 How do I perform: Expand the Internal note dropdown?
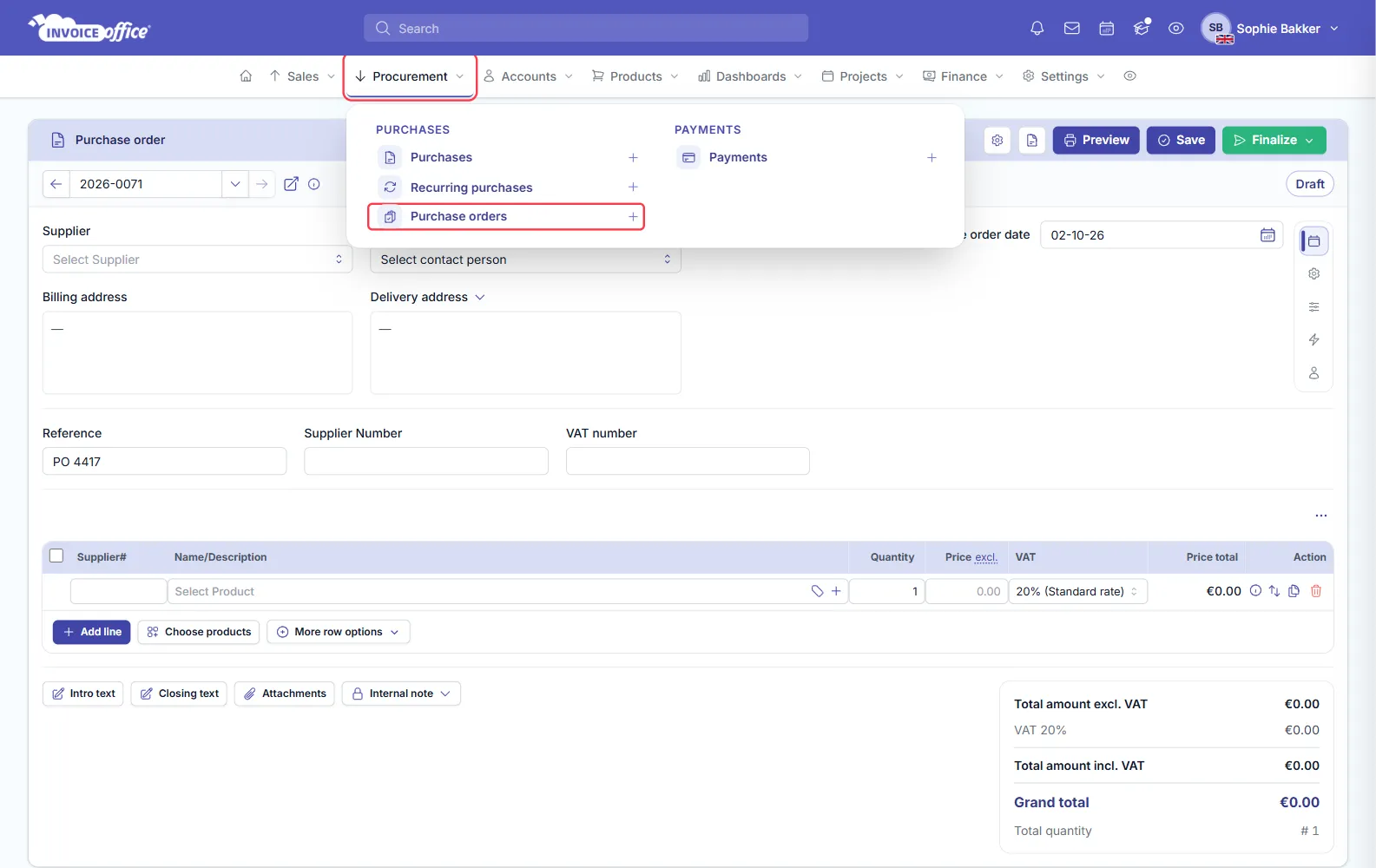(401, 694)
